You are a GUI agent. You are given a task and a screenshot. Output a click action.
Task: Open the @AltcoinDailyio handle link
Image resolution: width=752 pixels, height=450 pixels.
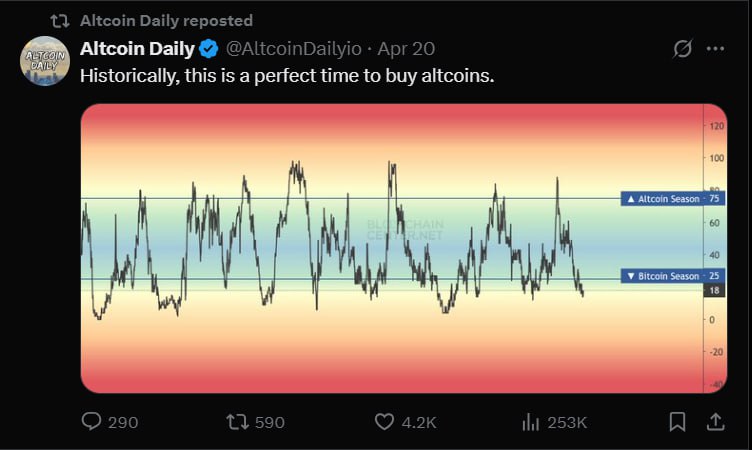point(294,48)
